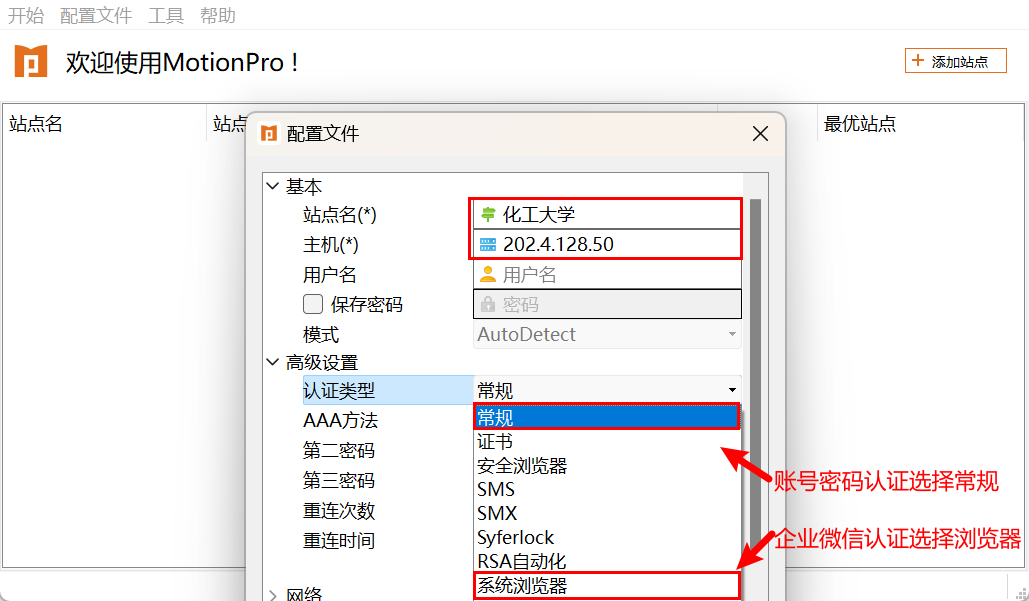The image size is (1029, 601).
Task: Collapse the 基本 section
Action: click(273, 187)
